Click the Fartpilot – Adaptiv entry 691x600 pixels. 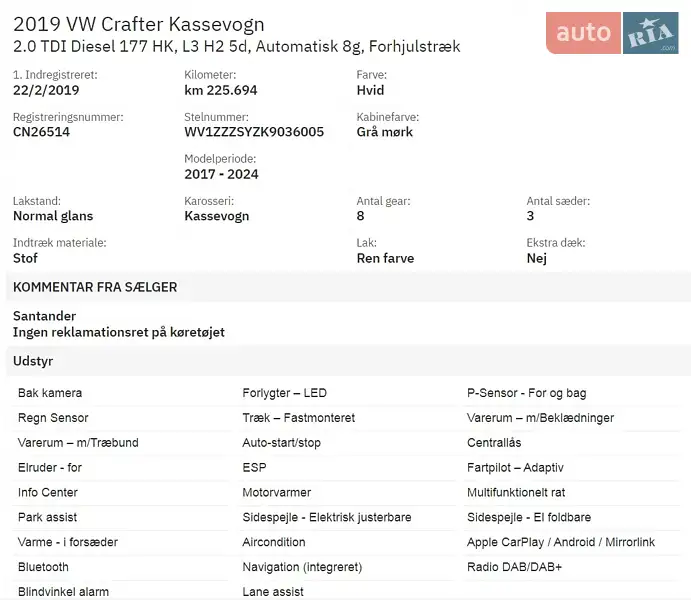[515, 468]
